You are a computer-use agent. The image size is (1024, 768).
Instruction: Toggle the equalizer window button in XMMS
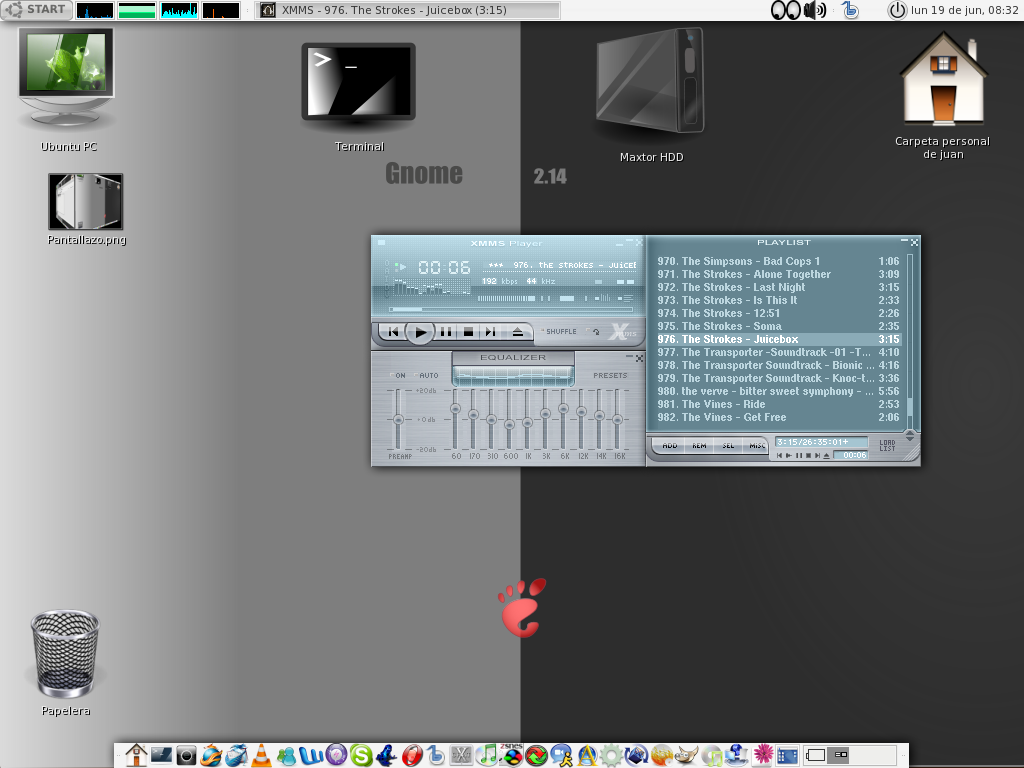coord(602,298)
